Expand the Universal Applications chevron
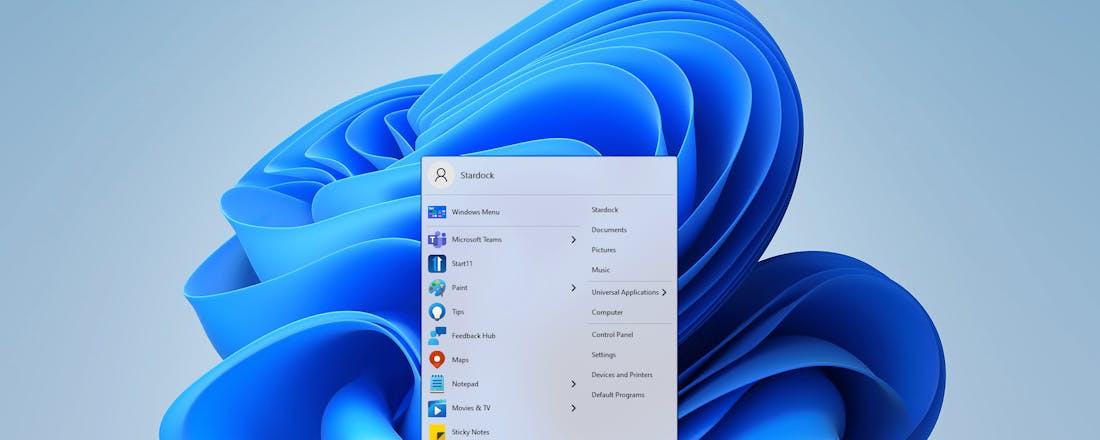 pyautogui.click(x=664, y=292)
